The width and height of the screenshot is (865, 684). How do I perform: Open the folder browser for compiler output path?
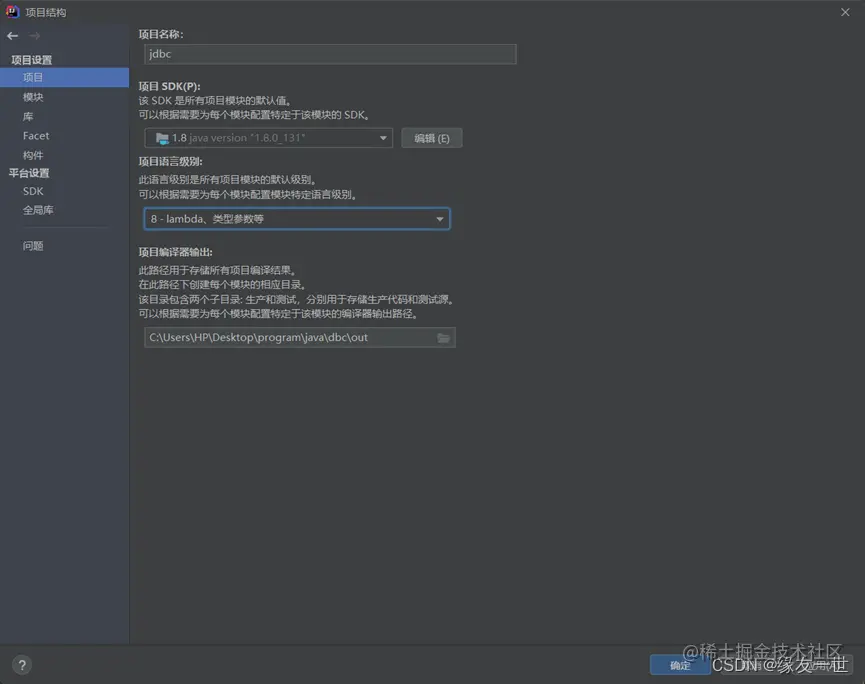[444, 337]
